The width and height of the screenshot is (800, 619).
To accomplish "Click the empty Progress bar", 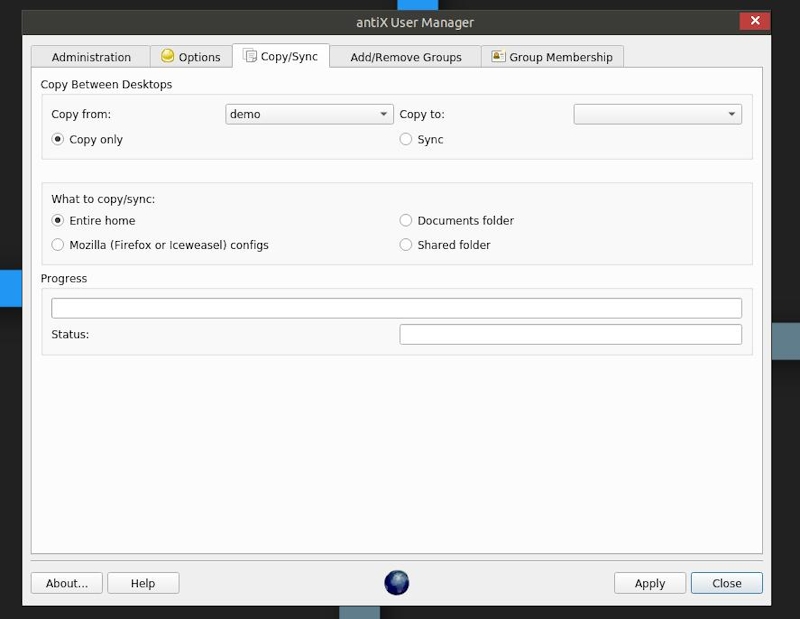I will coord(396,308).
